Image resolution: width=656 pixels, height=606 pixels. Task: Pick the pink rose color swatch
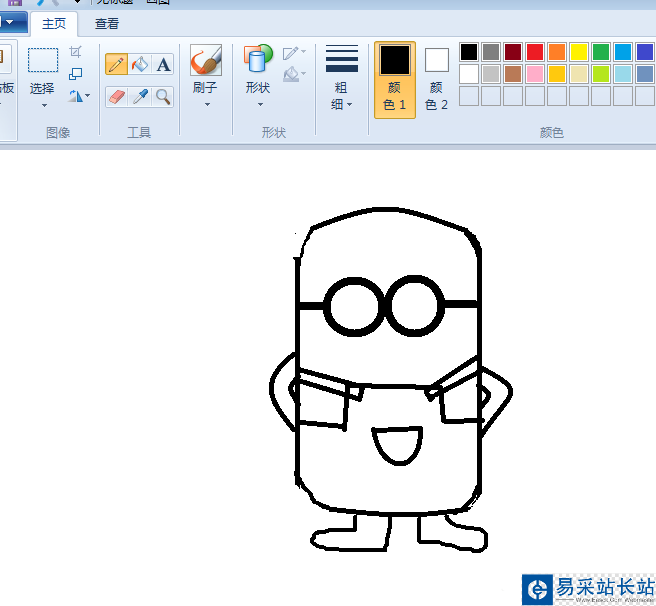(535, 74)
